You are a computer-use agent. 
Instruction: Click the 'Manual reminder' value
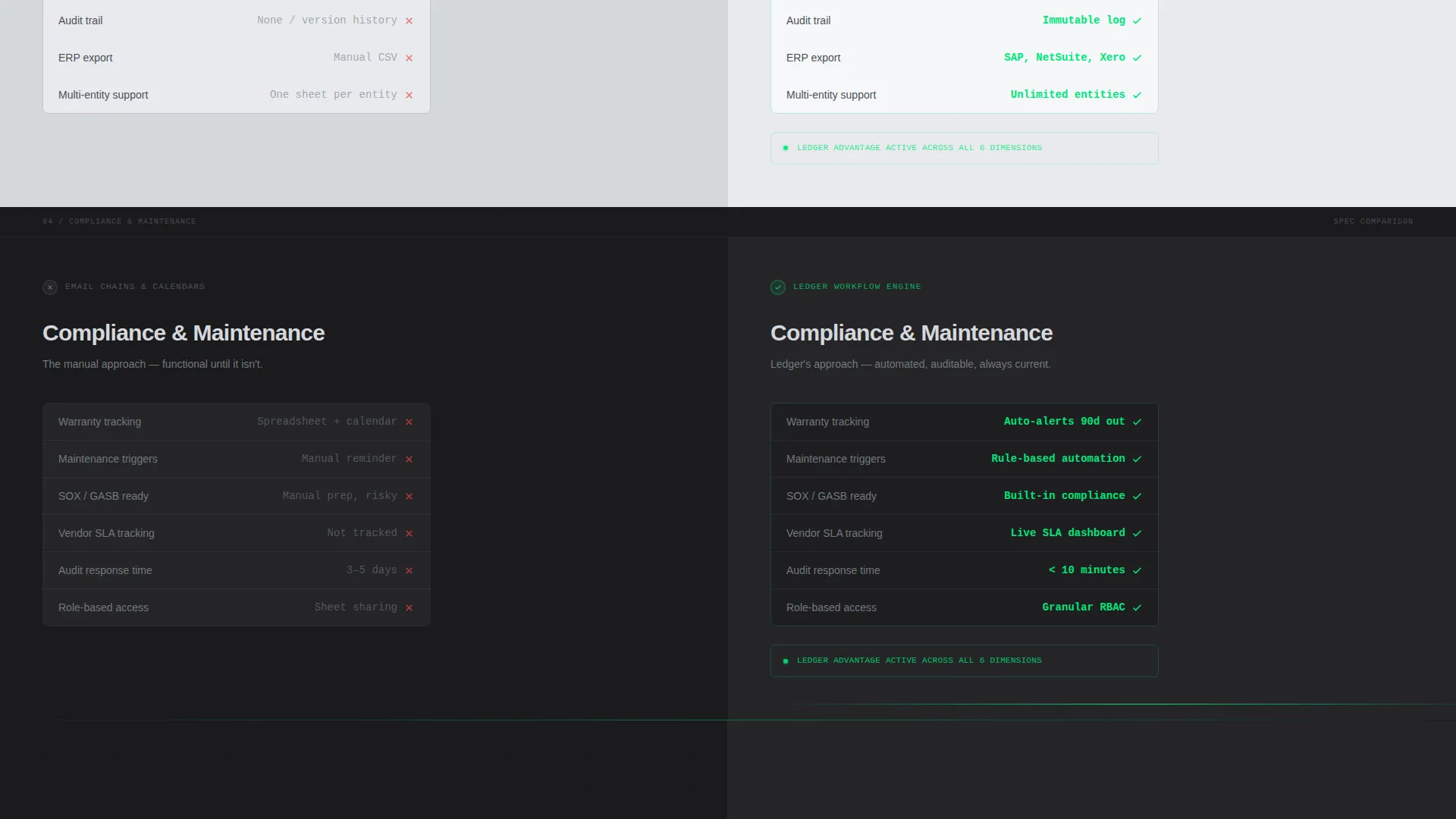click(x=349, y=458)
